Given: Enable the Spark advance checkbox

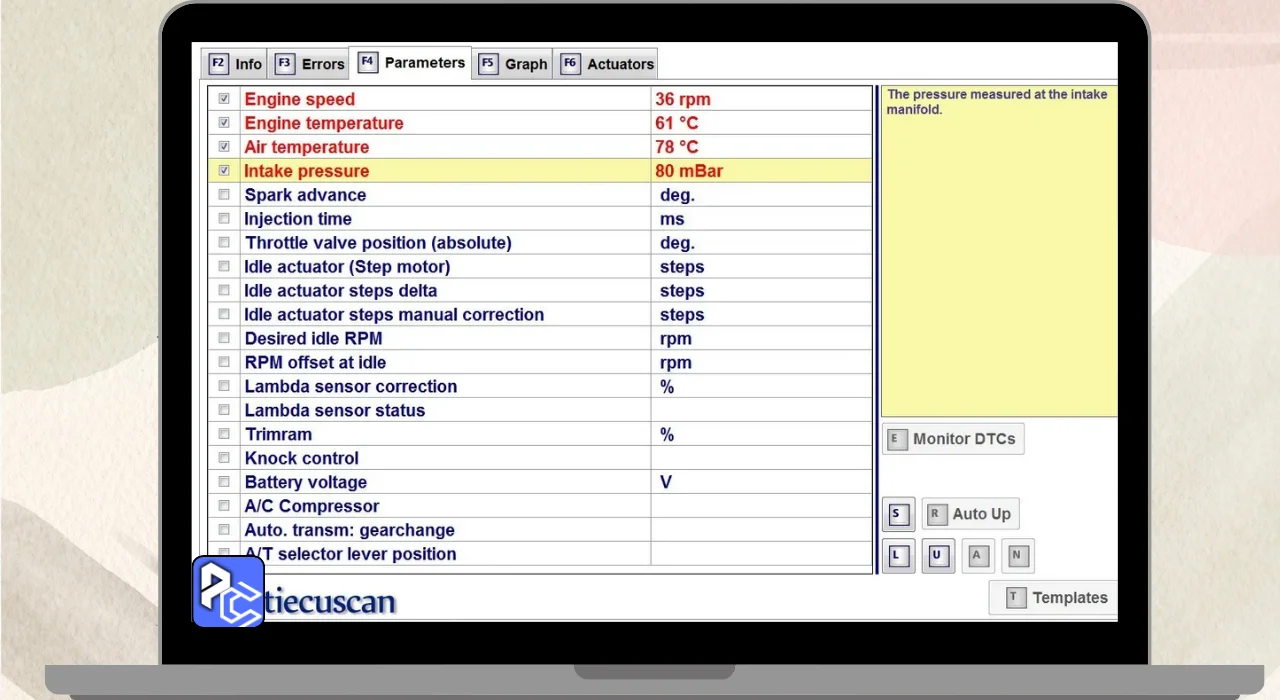Looking at the screenshot, I should (224, 195).
